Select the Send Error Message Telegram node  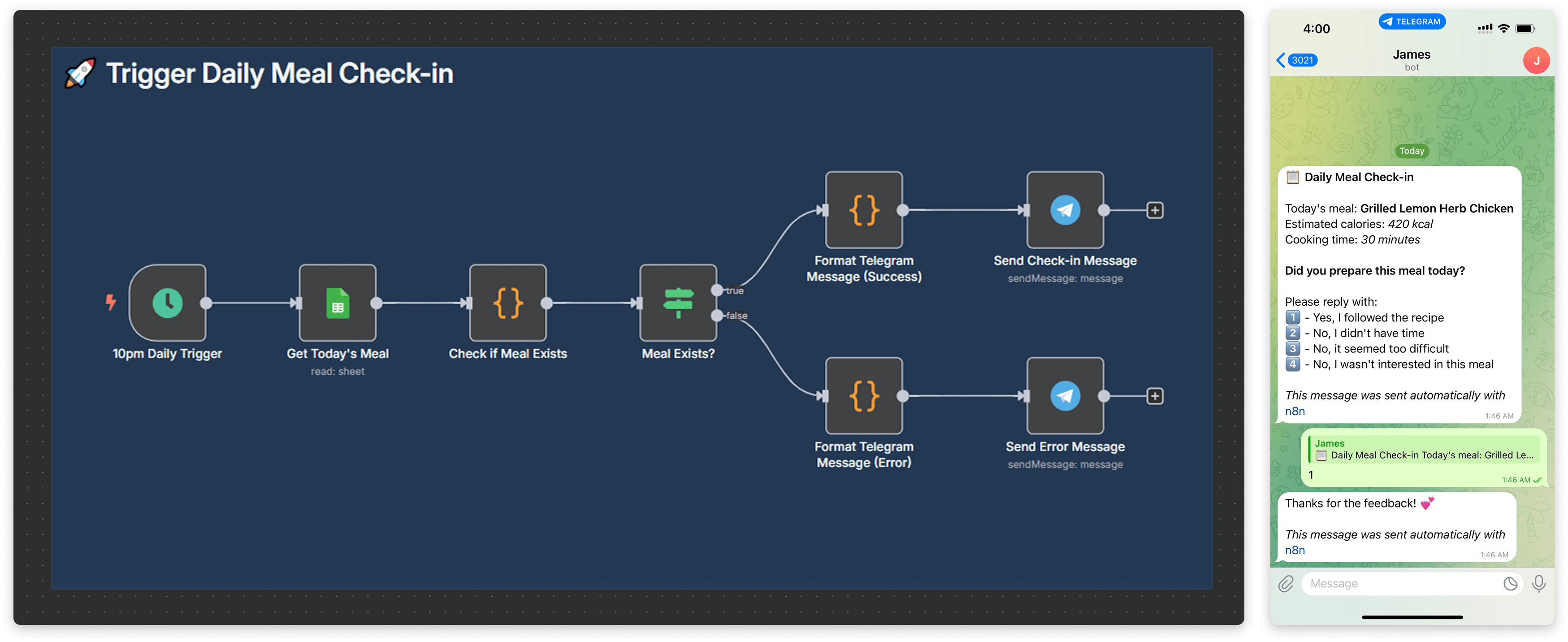(x=1065, y=395)
